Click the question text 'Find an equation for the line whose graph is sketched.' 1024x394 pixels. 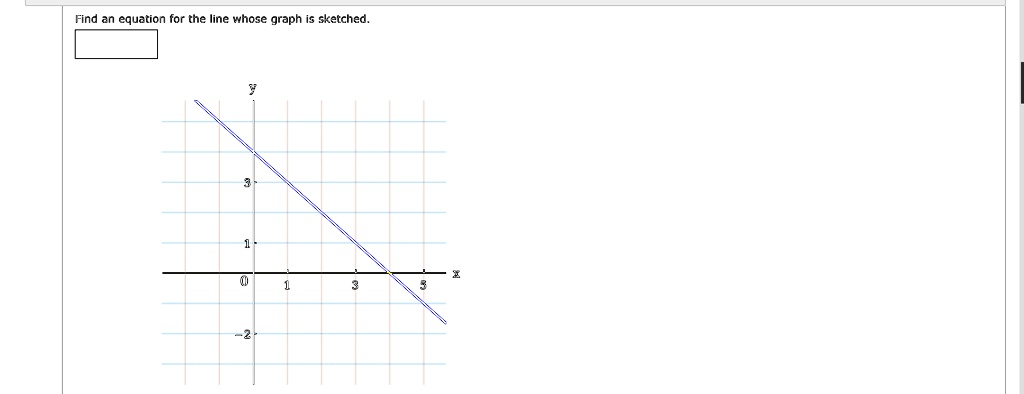[x=222, y=19]
